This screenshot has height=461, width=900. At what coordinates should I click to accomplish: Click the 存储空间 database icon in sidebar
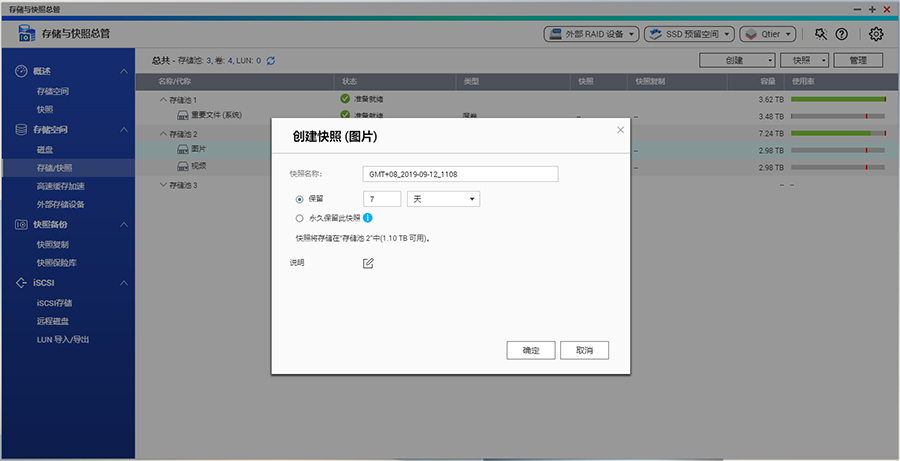[21, 130]
